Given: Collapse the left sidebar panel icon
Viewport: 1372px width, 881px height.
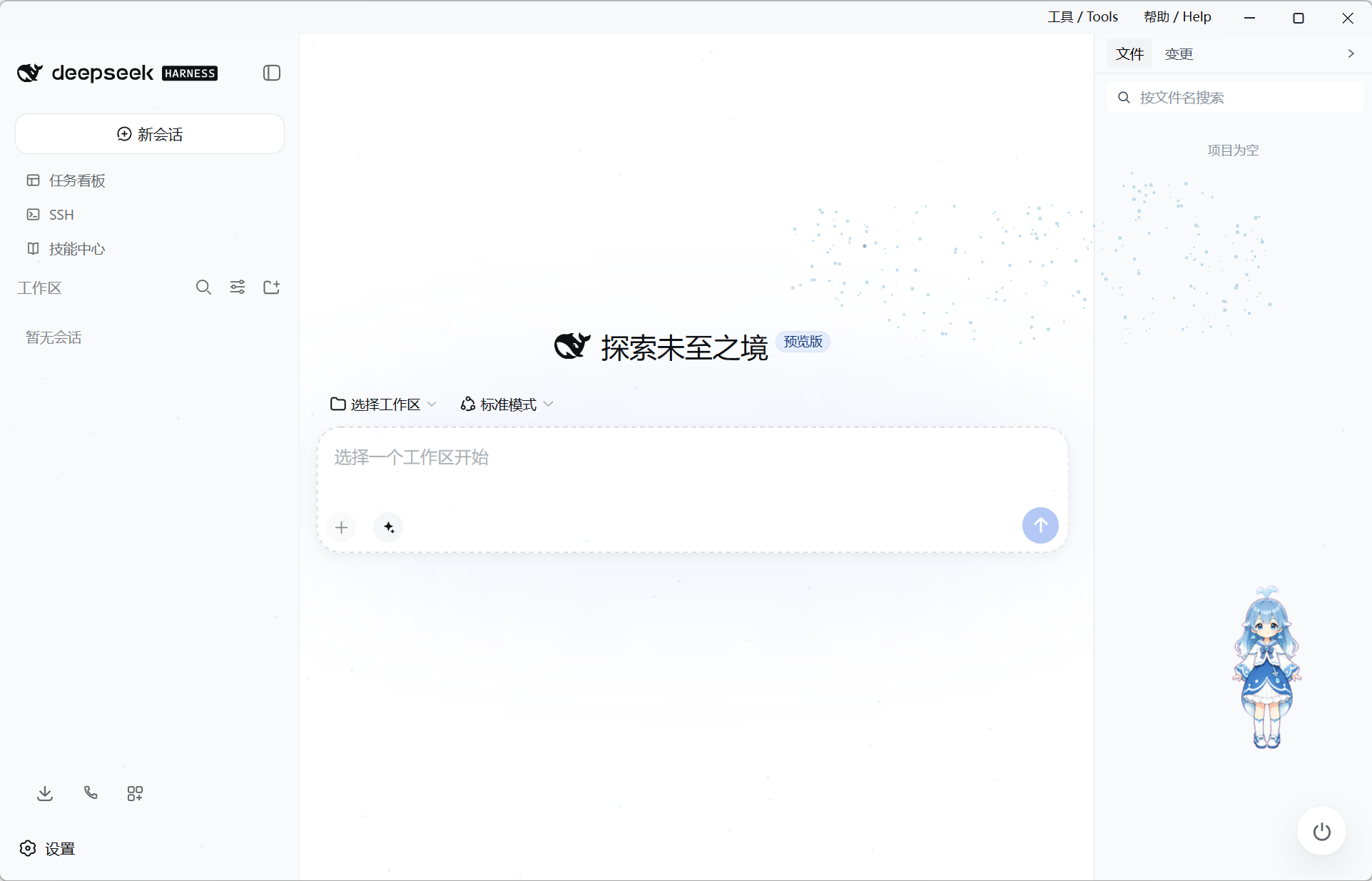Looking at the screenshot, I should click(272, 73).
